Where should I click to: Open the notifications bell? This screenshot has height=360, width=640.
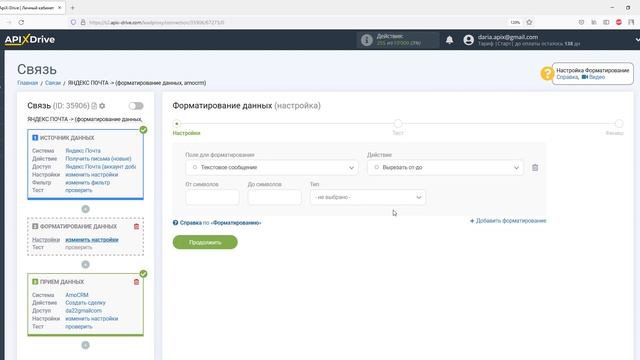[449, 40]
